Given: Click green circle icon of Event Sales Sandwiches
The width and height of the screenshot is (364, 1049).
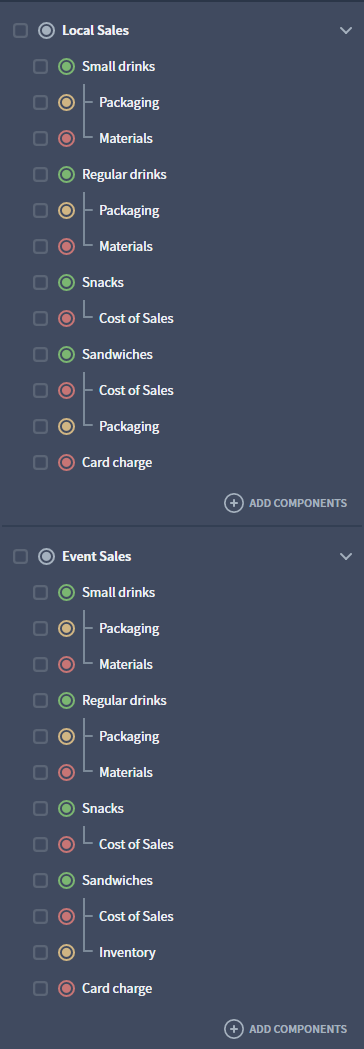Looking at the screenshot, I should coord(66,880).
